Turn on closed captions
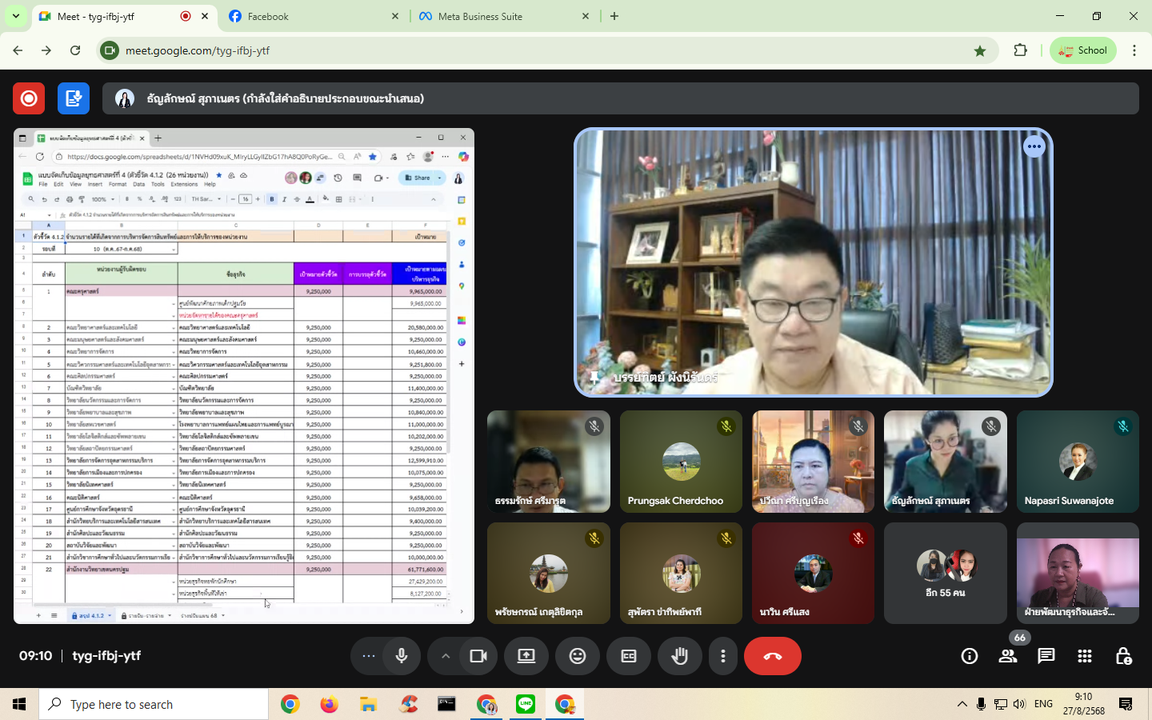This screenshot has height=720, width=1152. pyautogui.click(x=629, y=656)
